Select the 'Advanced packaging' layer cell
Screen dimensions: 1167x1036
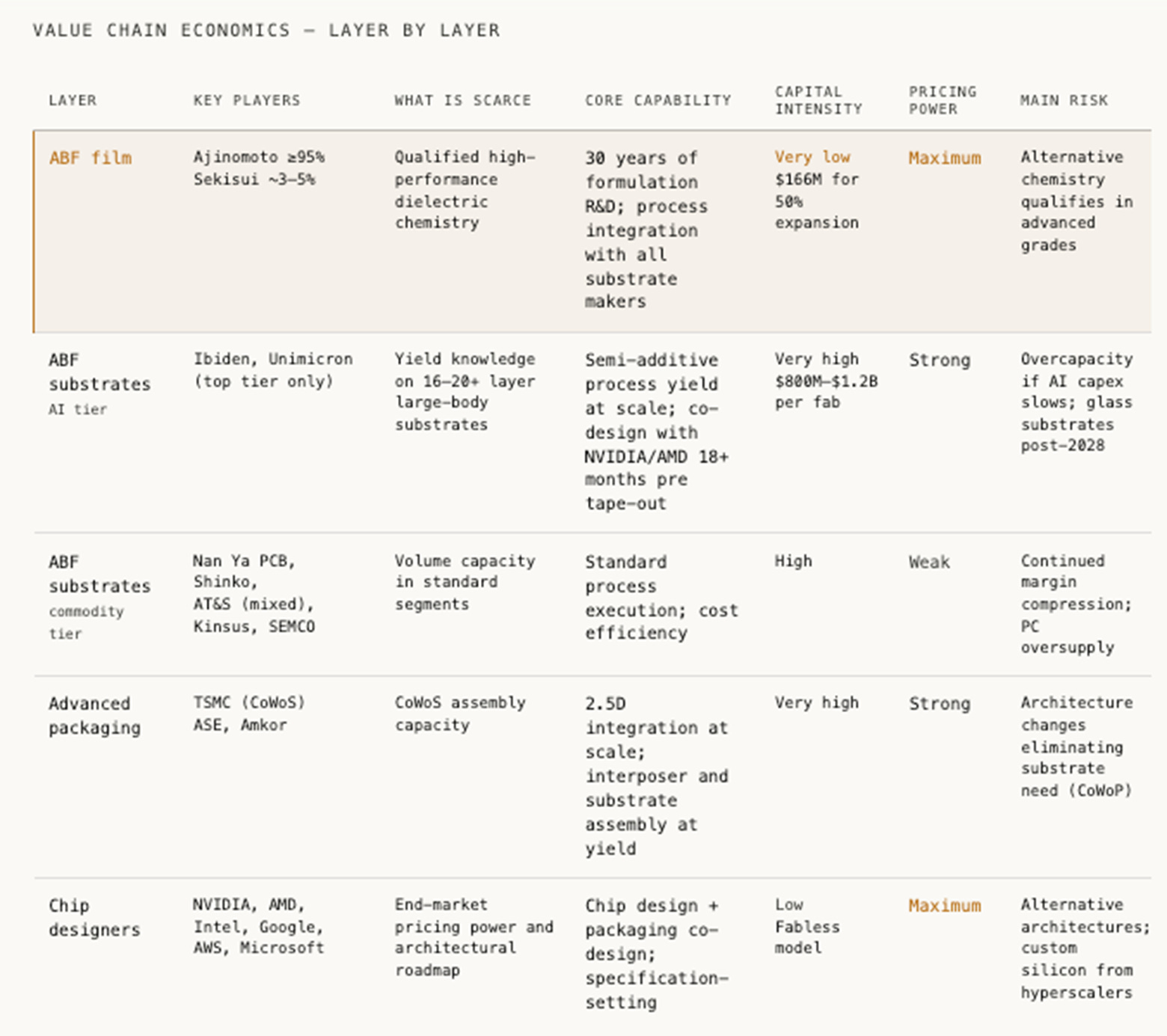[x=94, y=716]
